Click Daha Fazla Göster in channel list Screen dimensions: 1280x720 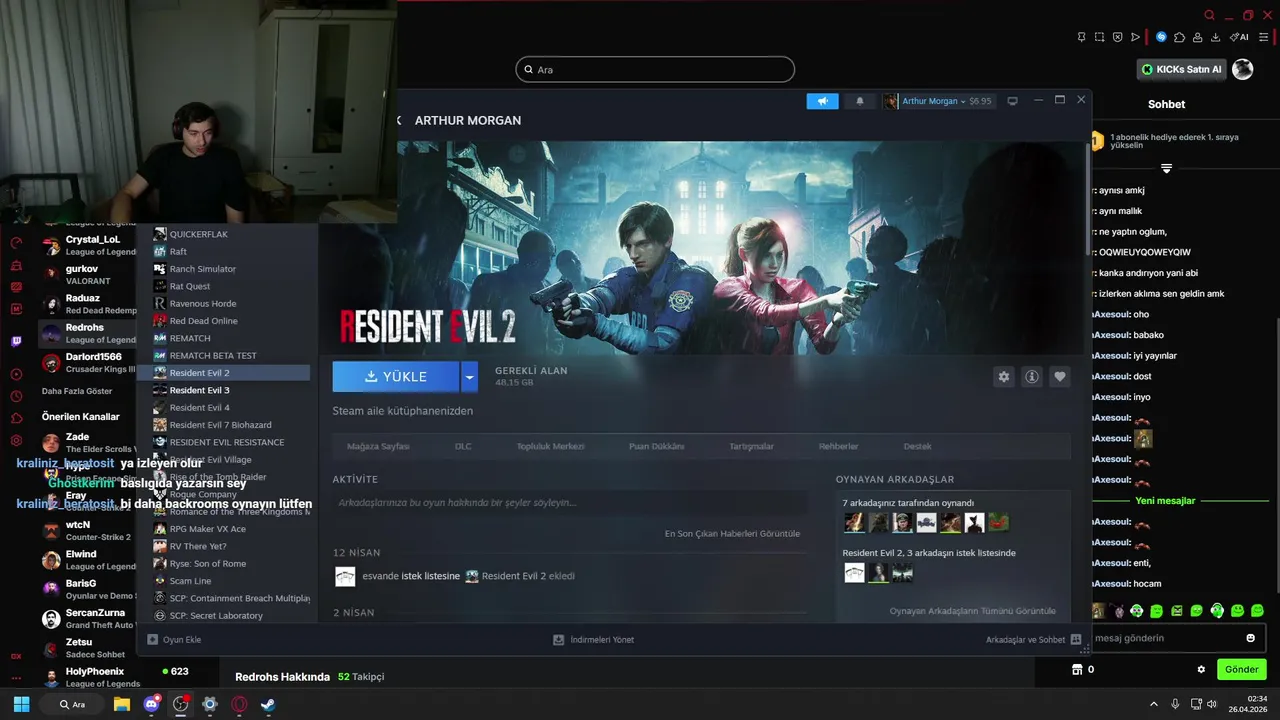click(77, 391)
